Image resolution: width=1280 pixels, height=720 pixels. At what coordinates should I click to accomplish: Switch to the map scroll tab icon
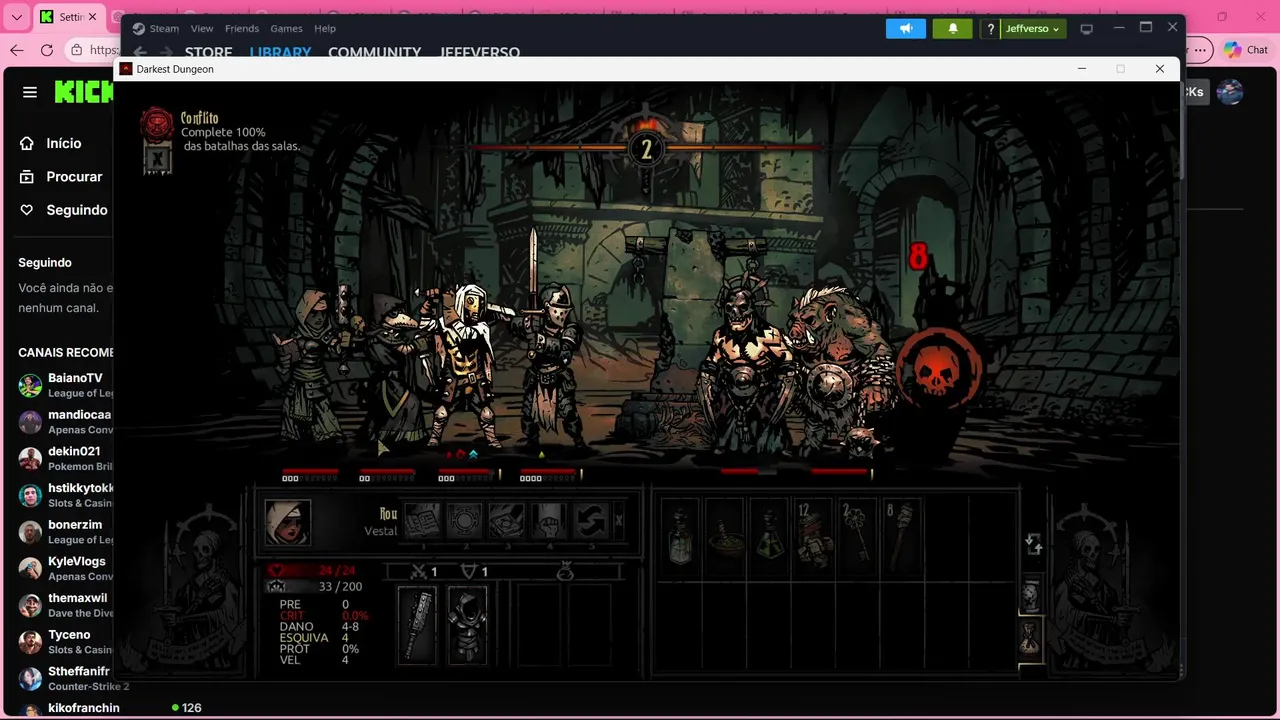point(1031,595)
